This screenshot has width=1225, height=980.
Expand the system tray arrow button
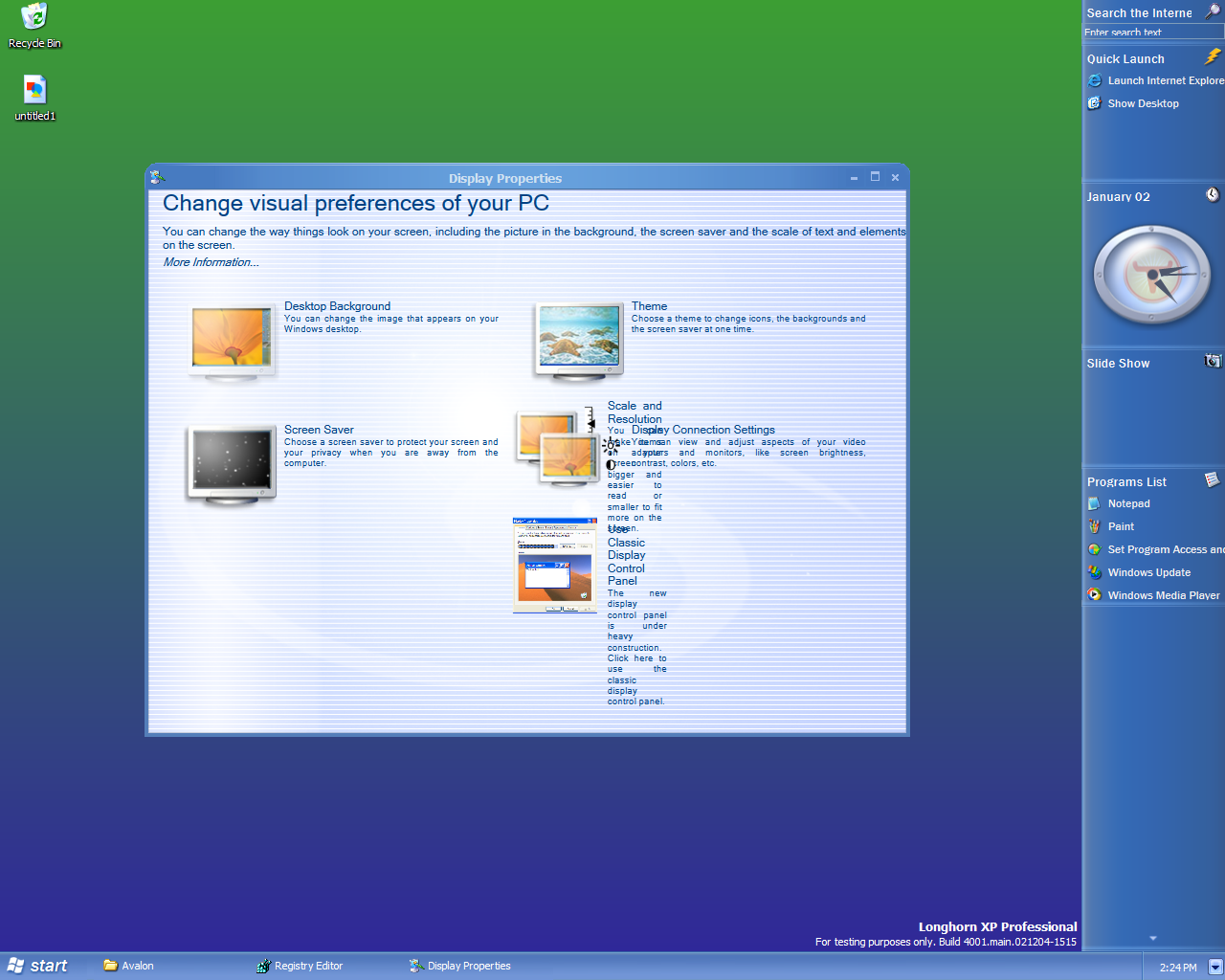(1215, 967)
